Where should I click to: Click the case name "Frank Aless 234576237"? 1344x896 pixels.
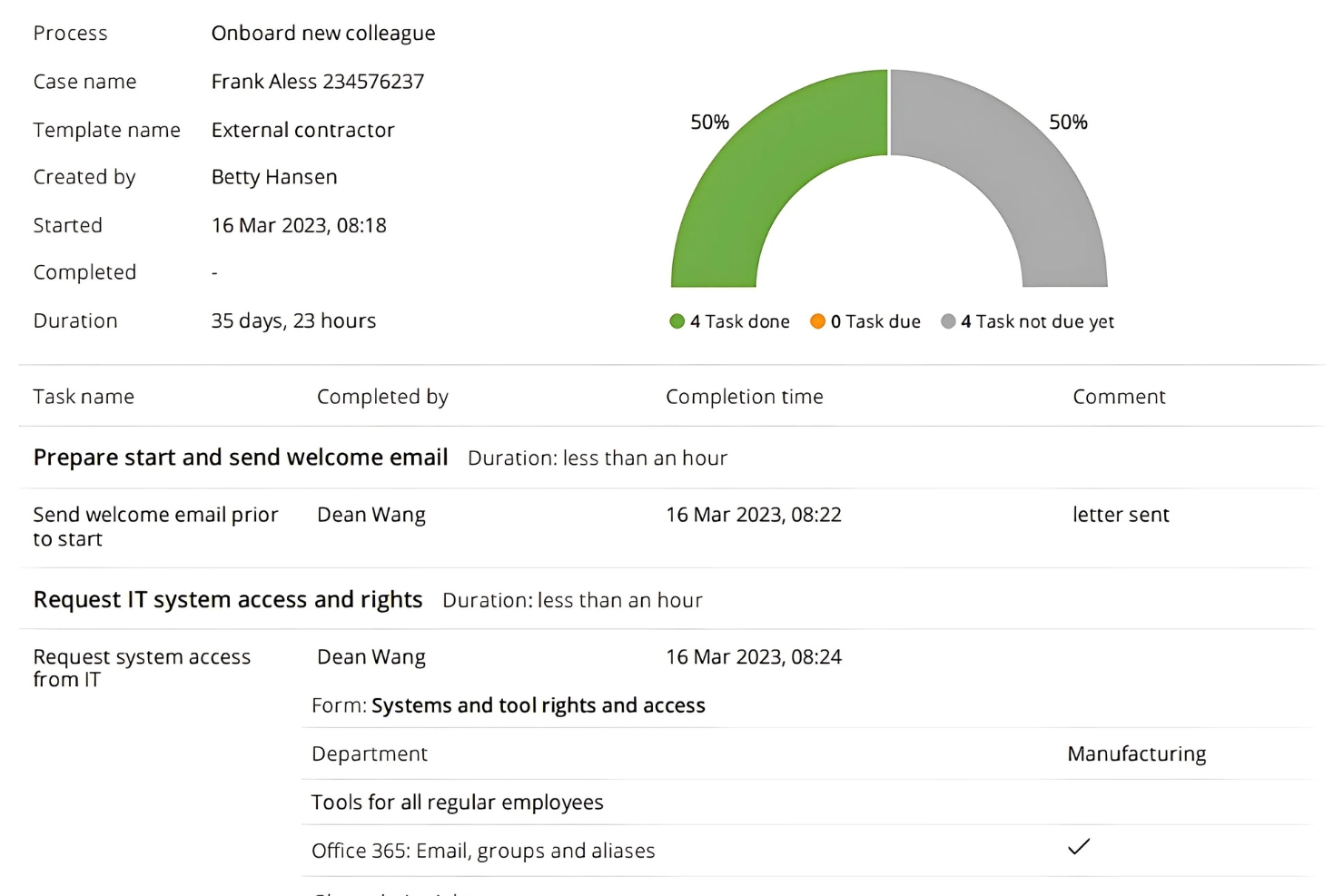click(318, 81)
